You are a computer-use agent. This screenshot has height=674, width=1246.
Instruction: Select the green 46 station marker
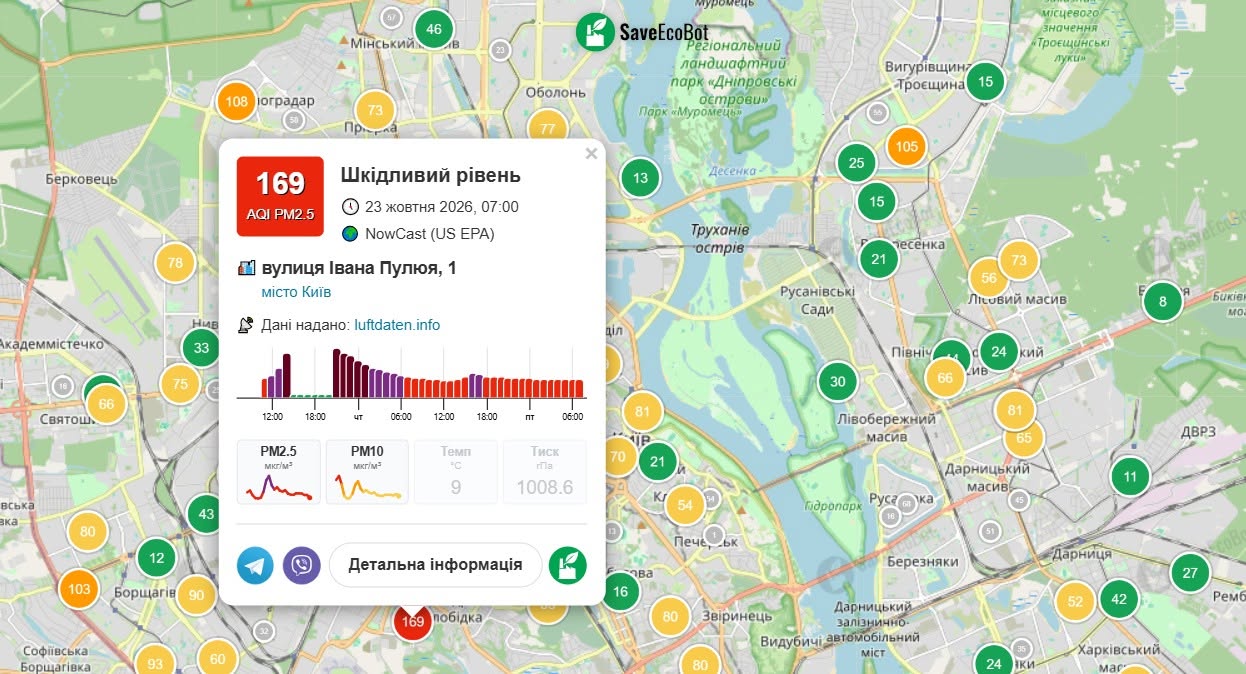[x=434, y=29]
